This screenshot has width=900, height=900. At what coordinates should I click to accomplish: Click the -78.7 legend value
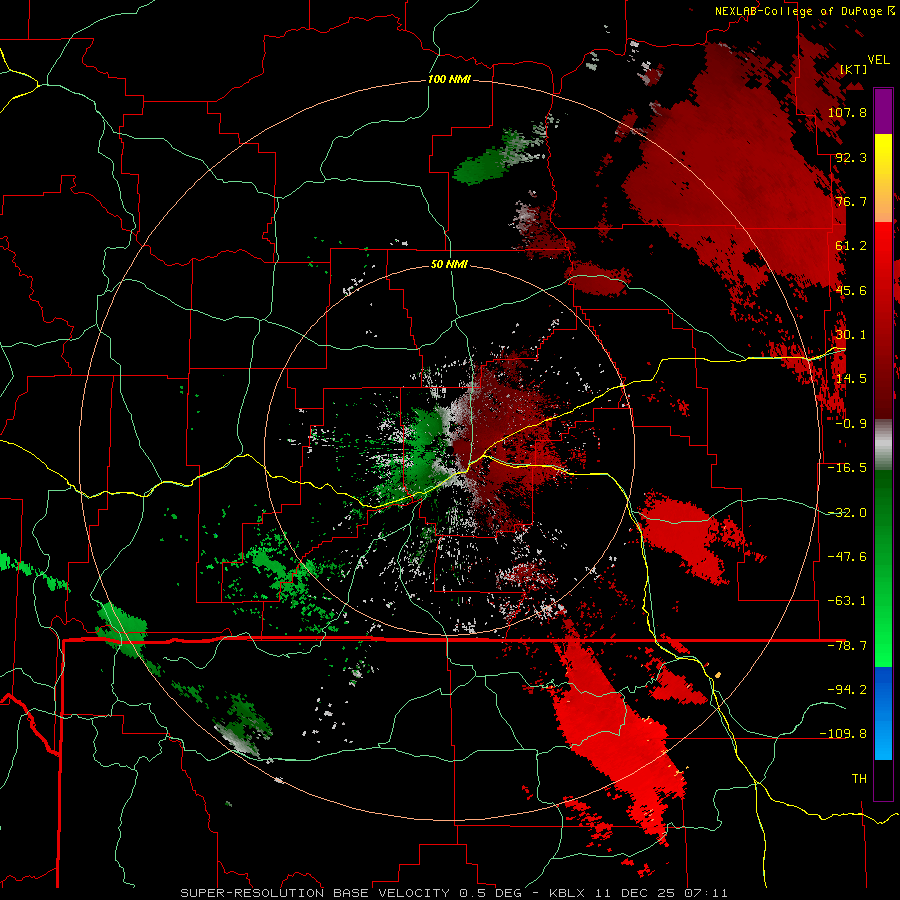point(847,646)
